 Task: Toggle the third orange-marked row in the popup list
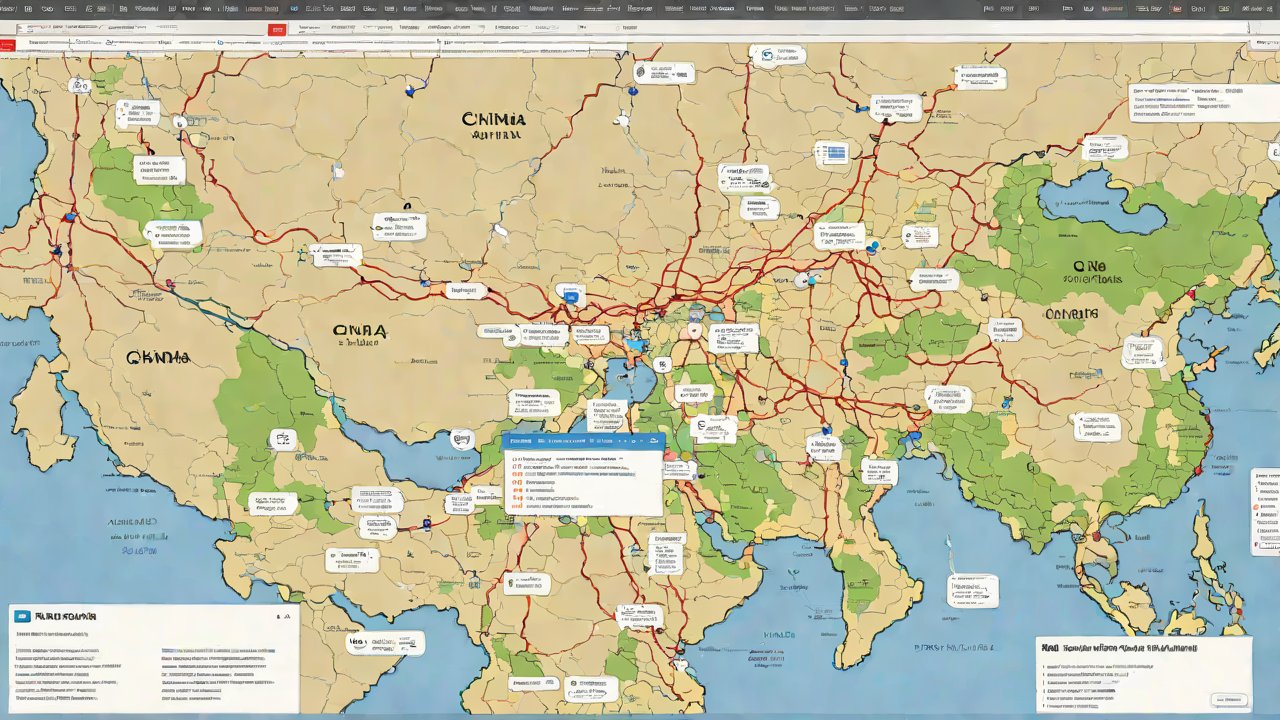pyautogui.click(x=516, y=482)
